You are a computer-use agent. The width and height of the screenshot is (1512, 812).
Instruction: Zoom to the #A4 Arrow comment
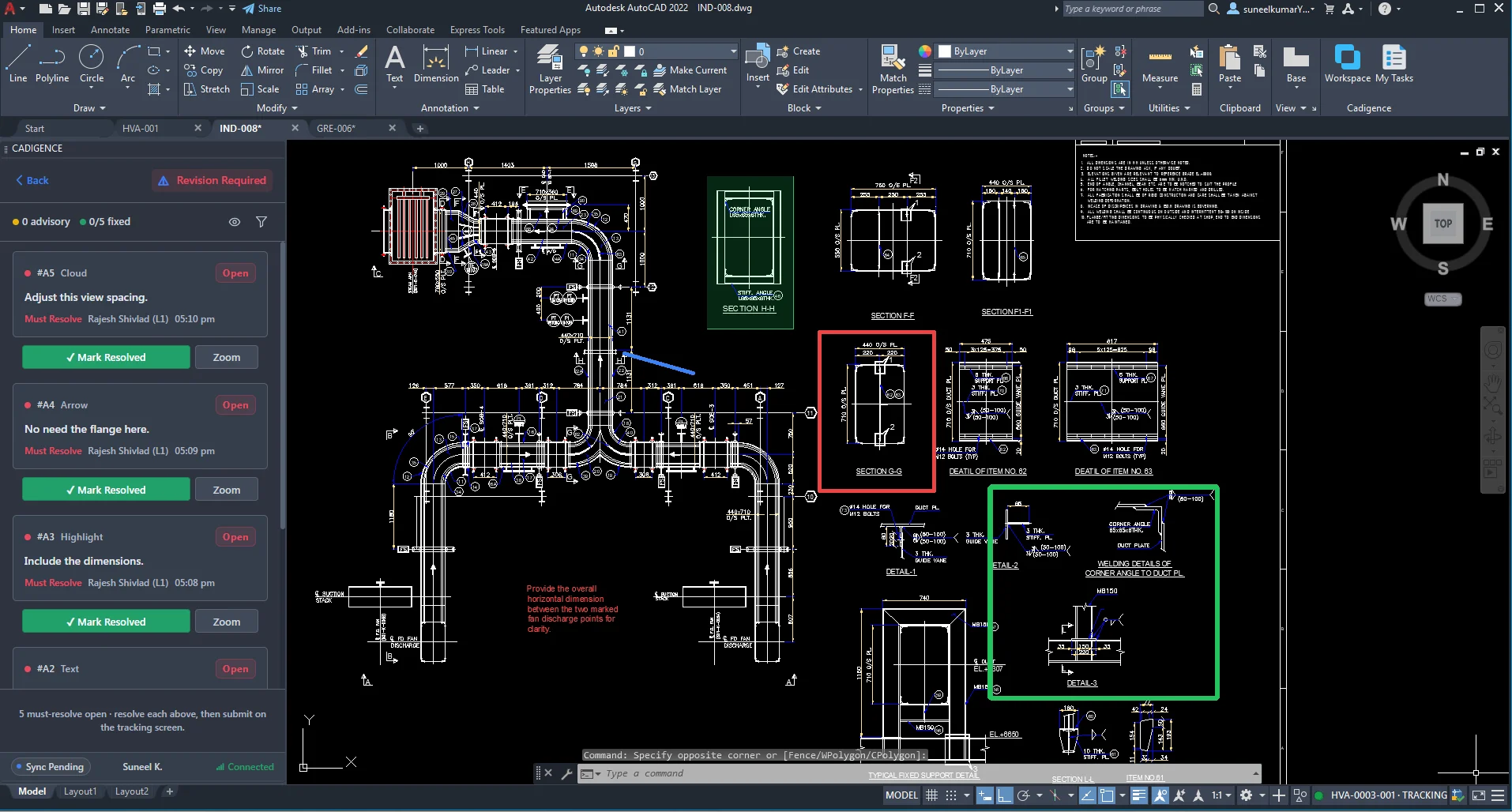[227, 490]
